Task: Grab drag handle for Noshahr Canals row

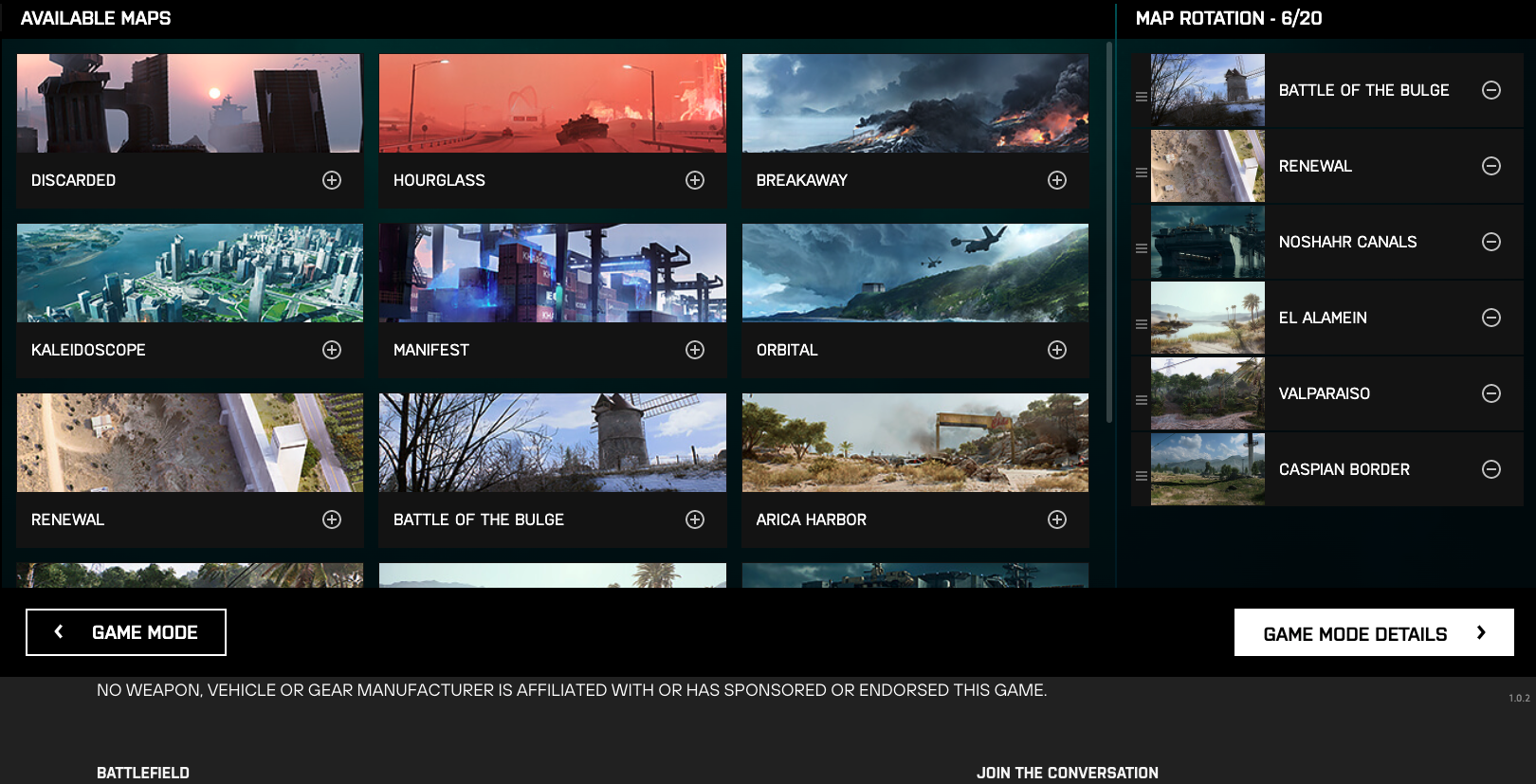Action: pyautogui.click(x=1142, y=248)
